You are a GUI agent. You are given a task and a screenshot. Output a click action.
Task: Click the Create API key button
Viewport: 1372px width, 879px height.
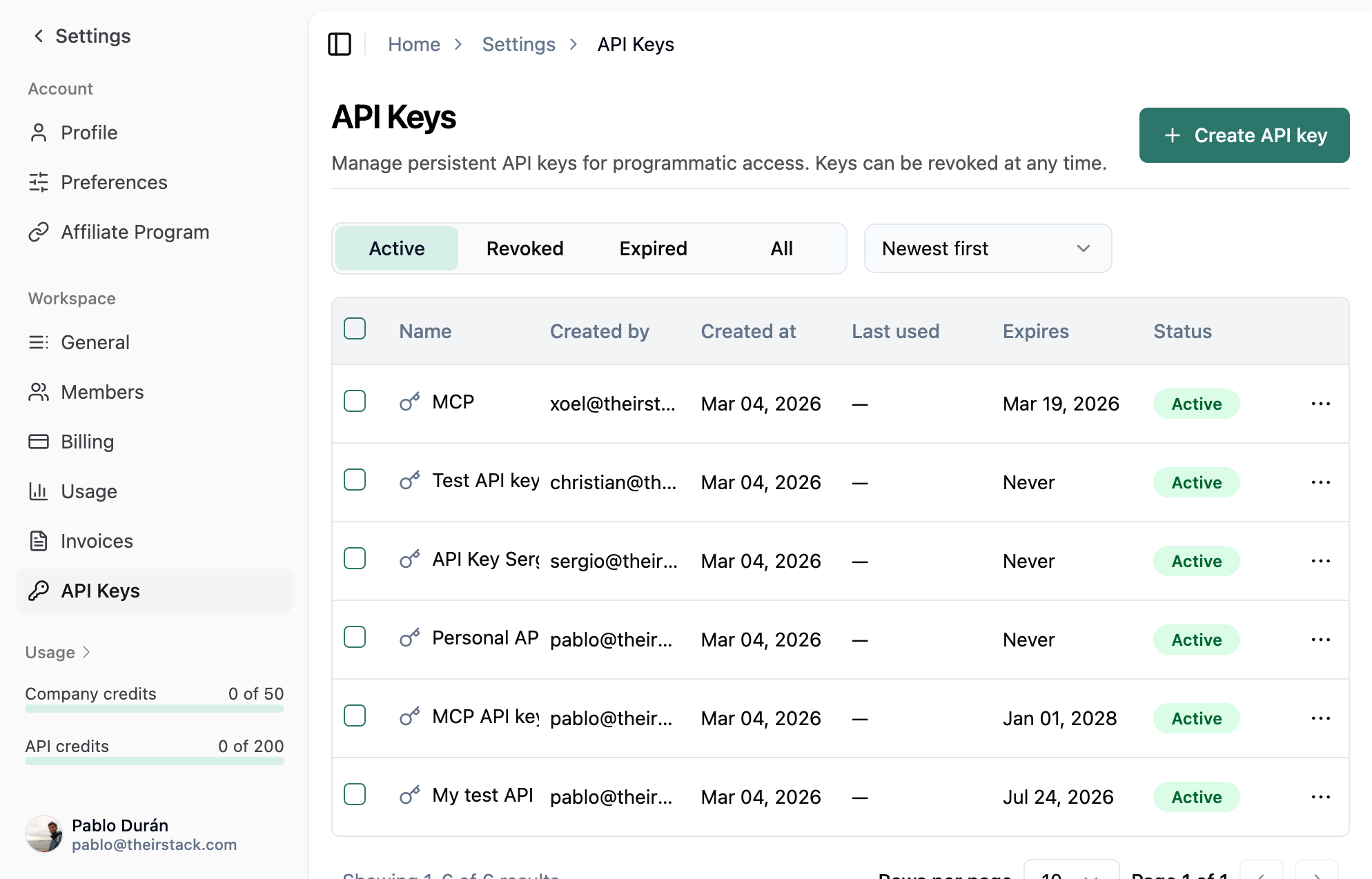1244,135
